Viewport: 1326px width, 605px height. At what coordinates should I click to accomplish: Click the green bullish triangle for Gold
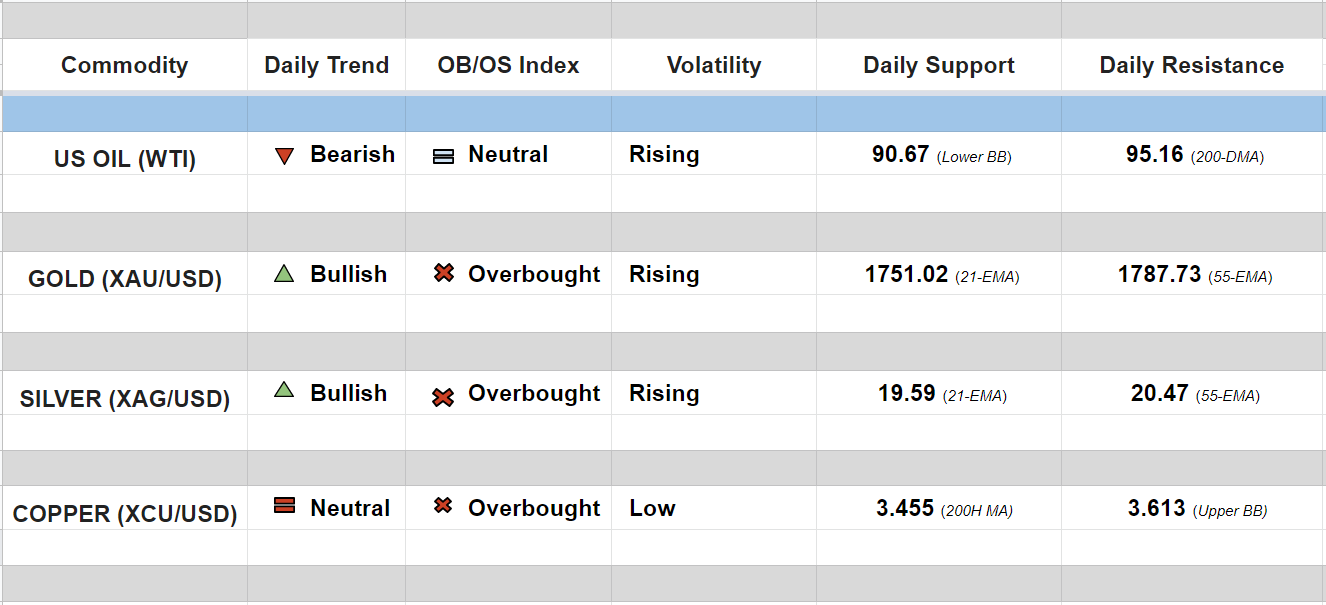pyautogui.click(x=284, y=274)
